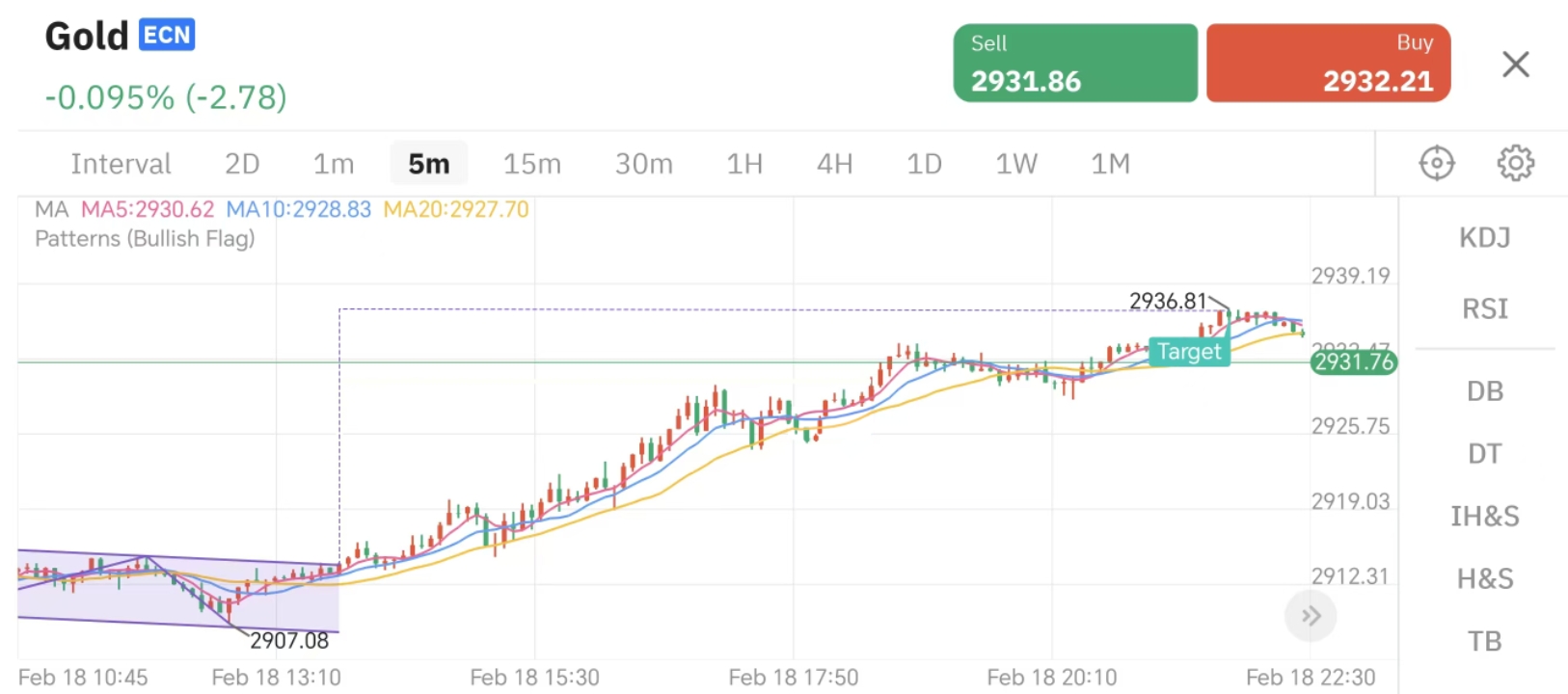Switch to the 1H interval
The width and height of the screenshot is (1568, 694).
(x=744, y=164)
